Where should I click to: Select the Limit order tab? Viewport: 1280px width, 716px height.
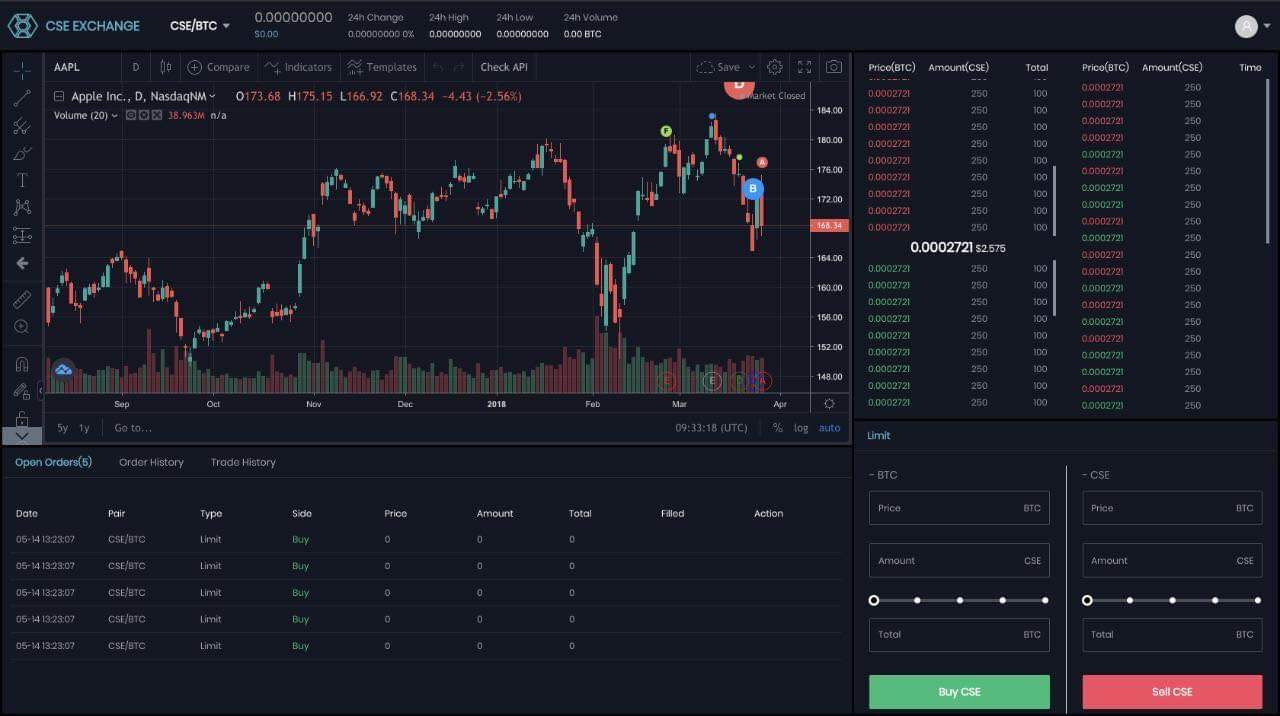878,435
